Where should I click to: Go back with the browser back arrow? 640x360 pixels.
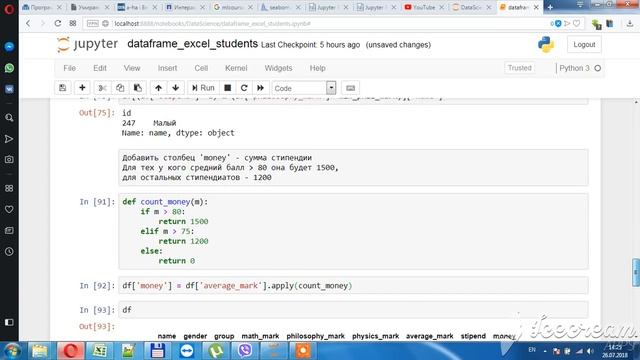pyautogui.click(x=28, y=24)
